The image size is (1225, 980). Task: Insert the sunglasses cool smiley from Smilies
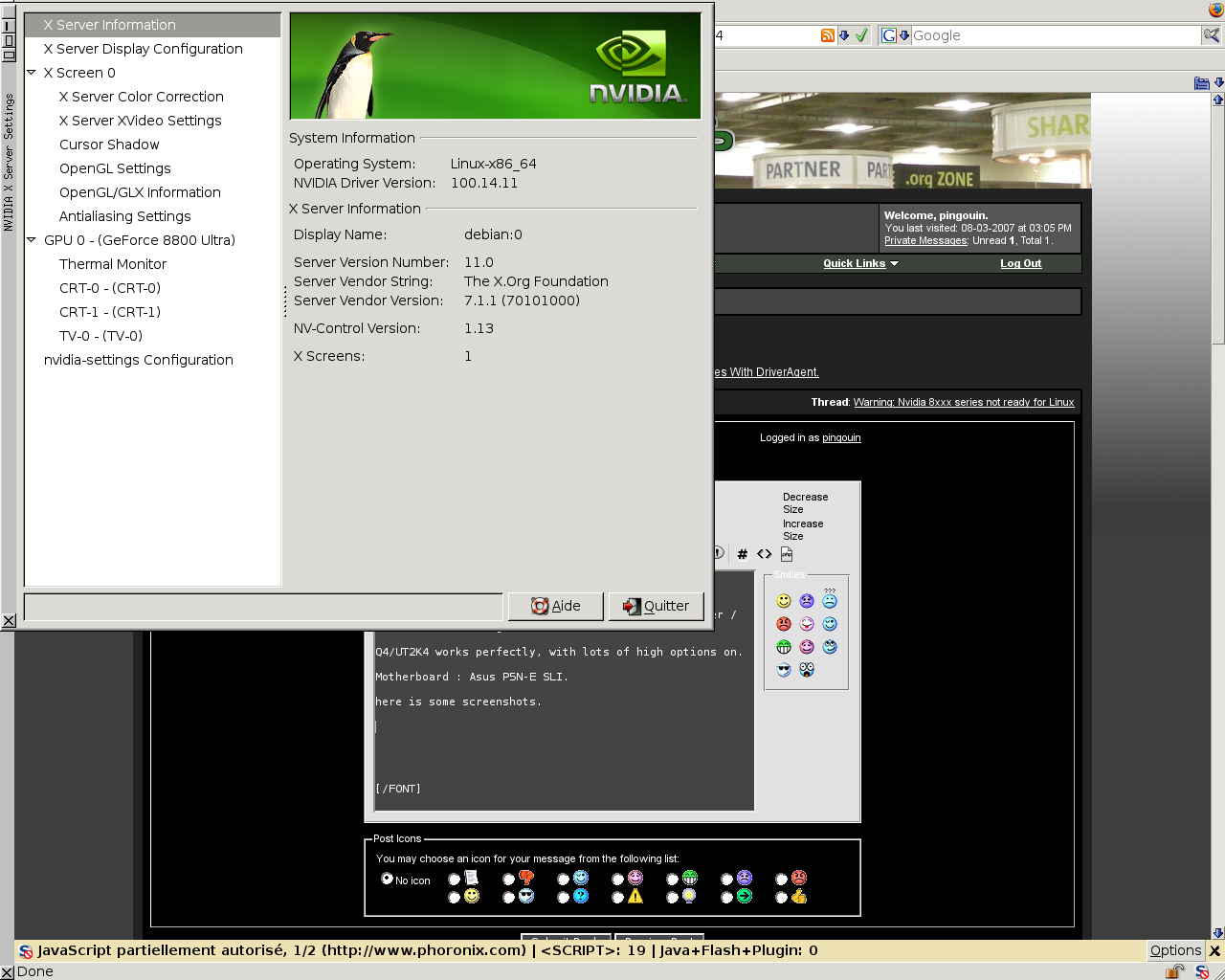(784, 670)
